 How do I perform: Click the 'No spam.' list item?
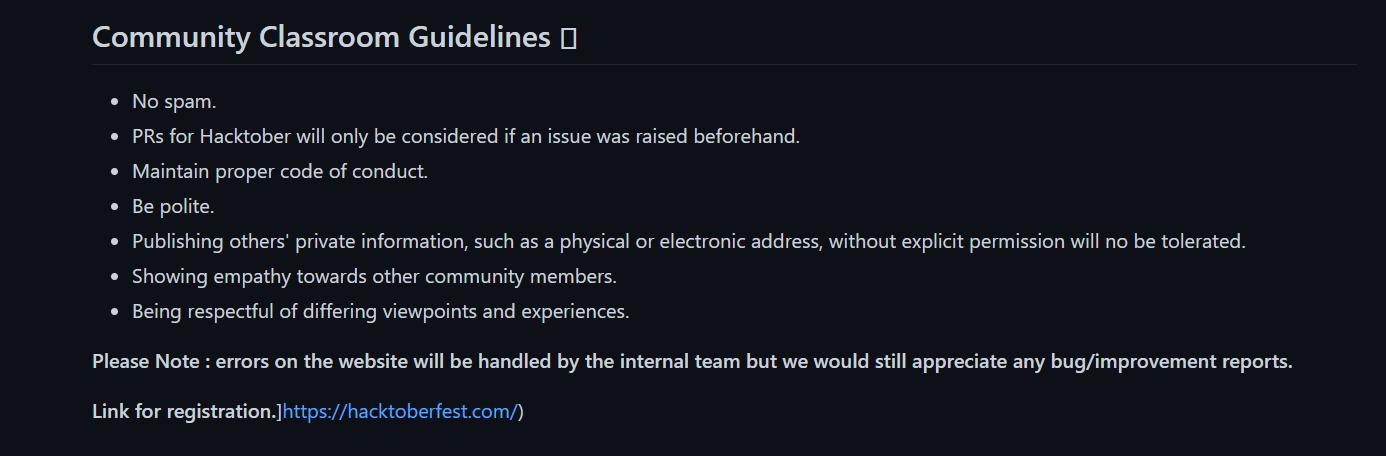point(174,101)
